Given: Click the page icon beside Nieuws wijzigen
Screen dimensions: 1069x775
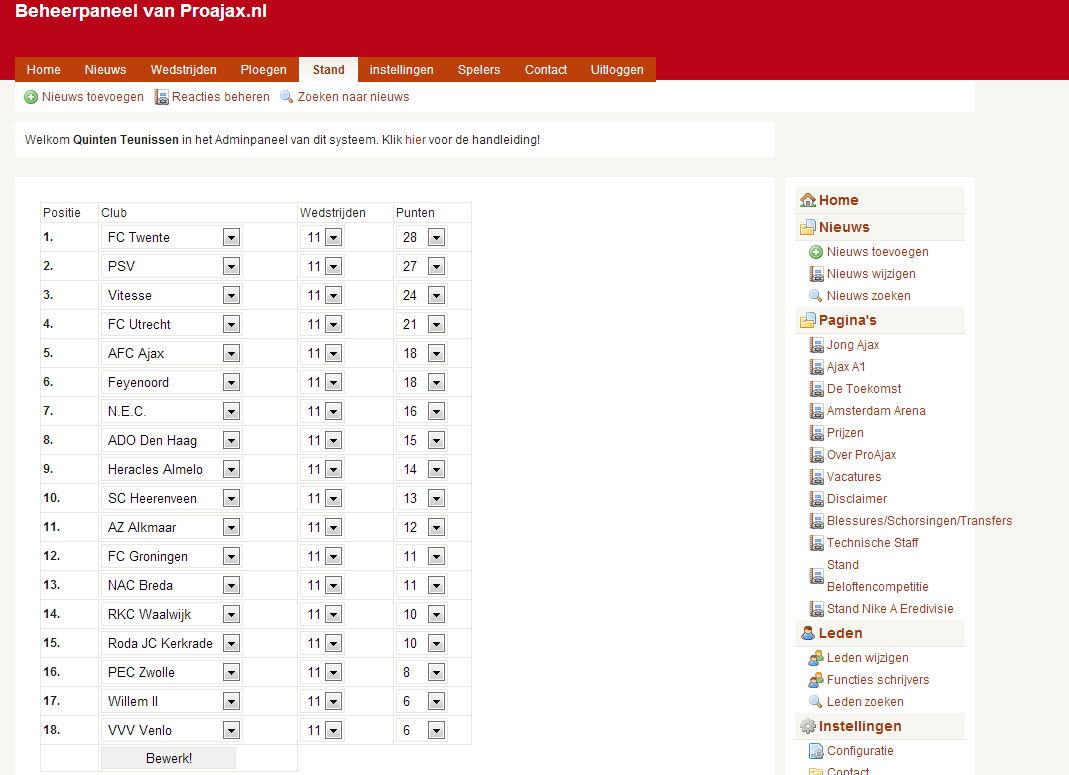Looking at the screenshot, I should 816,274.
